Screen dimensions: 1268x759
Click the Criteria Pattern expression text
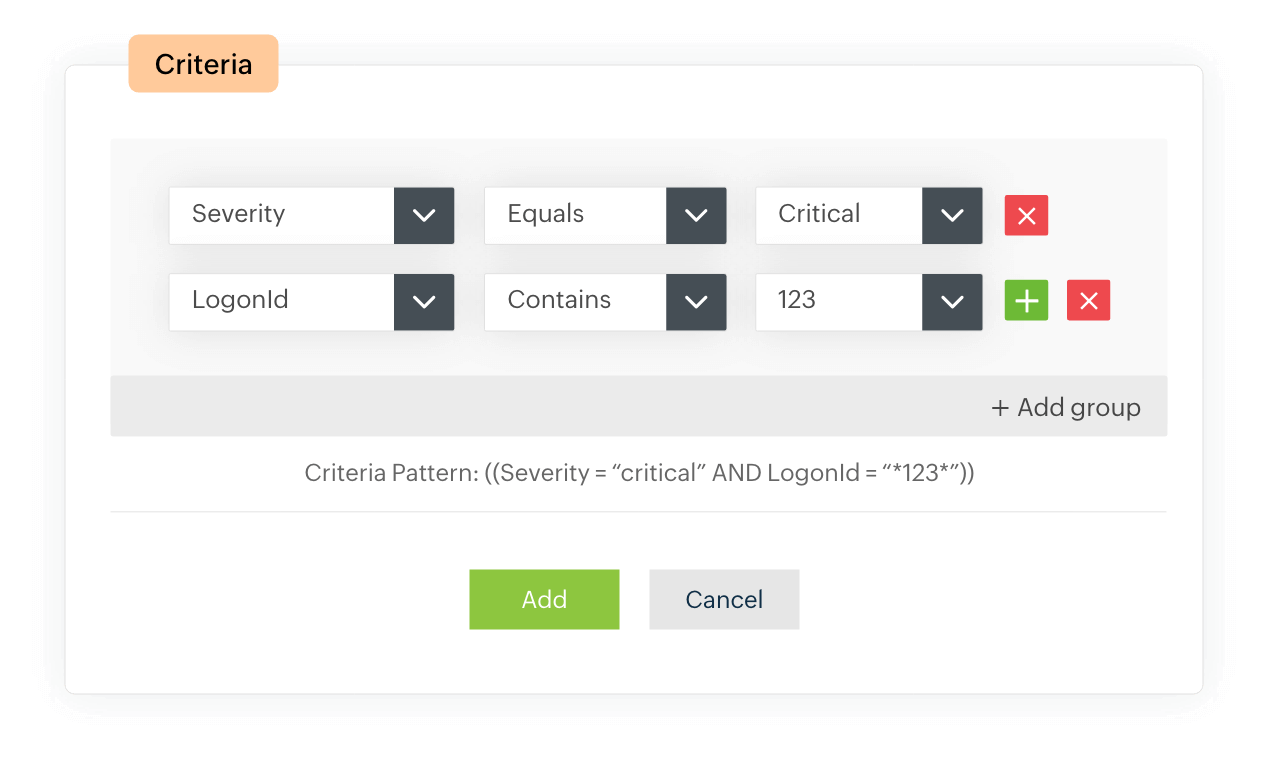click(x=639, y=473)
